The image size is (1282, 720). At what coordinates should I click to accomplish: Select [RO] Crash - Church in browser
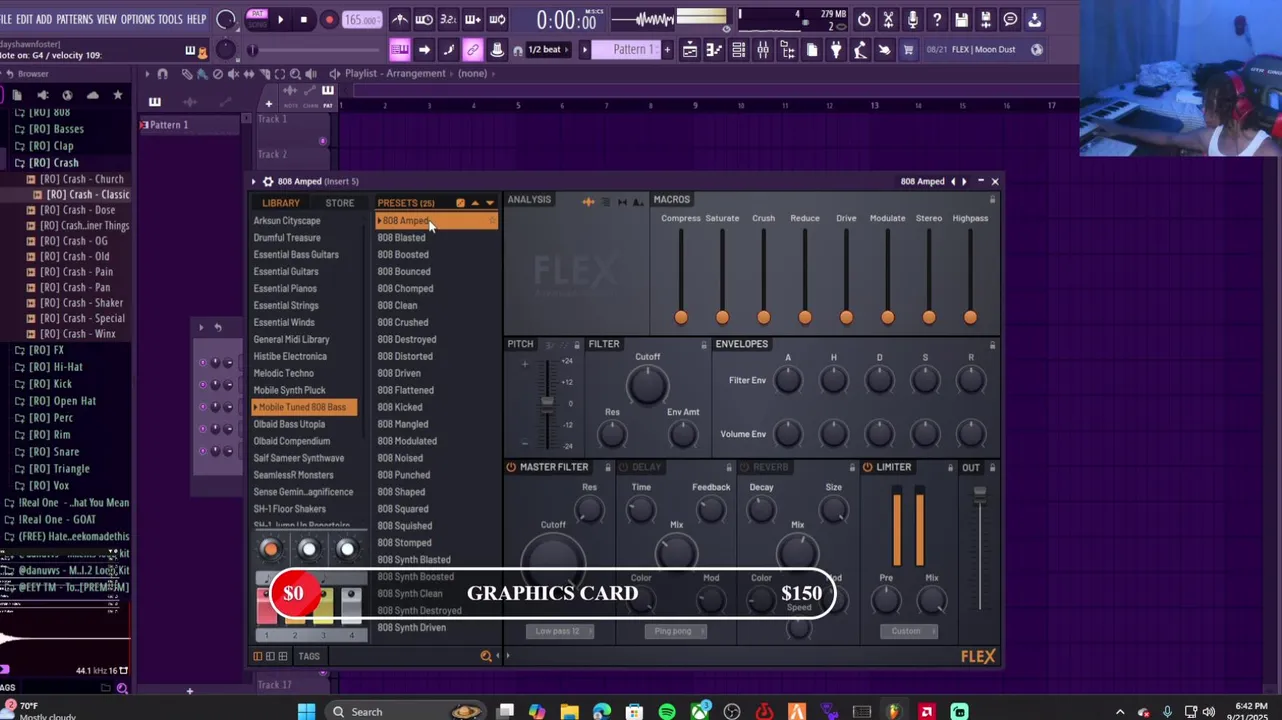click(81, 180)
